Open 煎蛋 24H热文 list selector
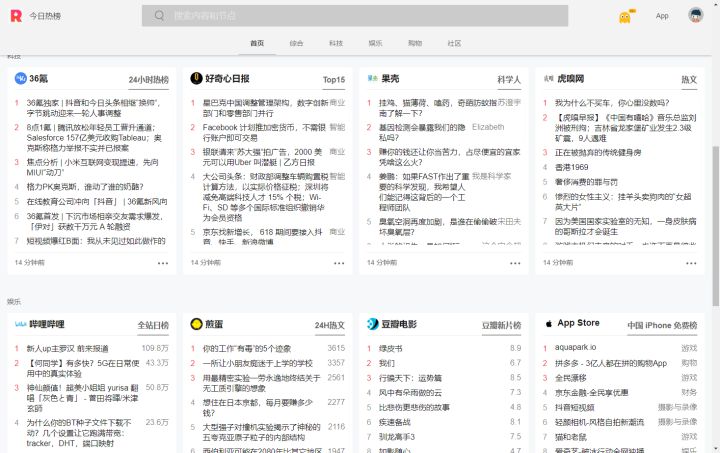 (x=330, y=325)
